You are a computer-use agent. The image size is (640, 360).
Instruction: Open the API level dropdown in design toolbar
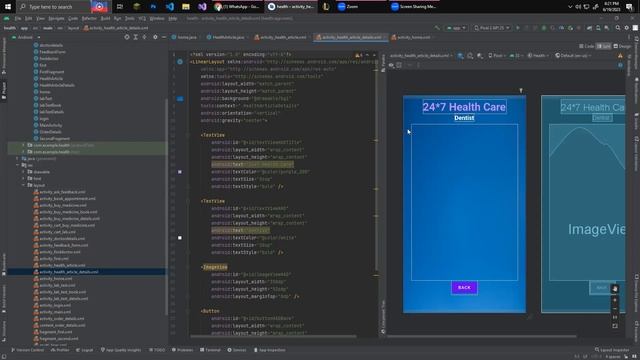coord(516,56)
